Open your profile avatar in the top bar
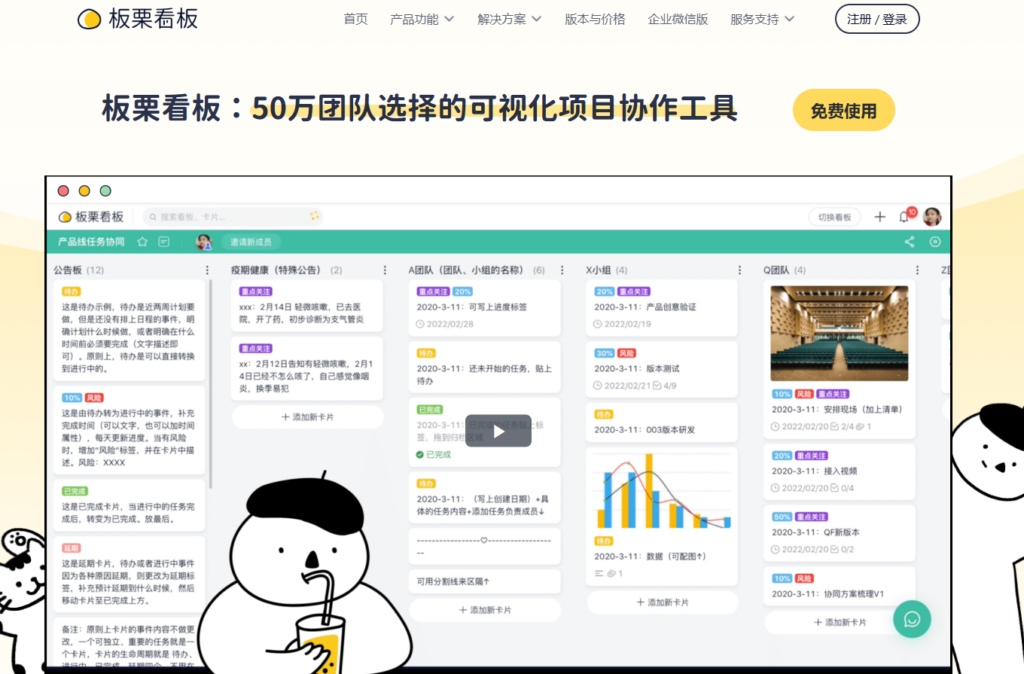The width and height of the screenshot is (1024, 674). coord(930,216)
